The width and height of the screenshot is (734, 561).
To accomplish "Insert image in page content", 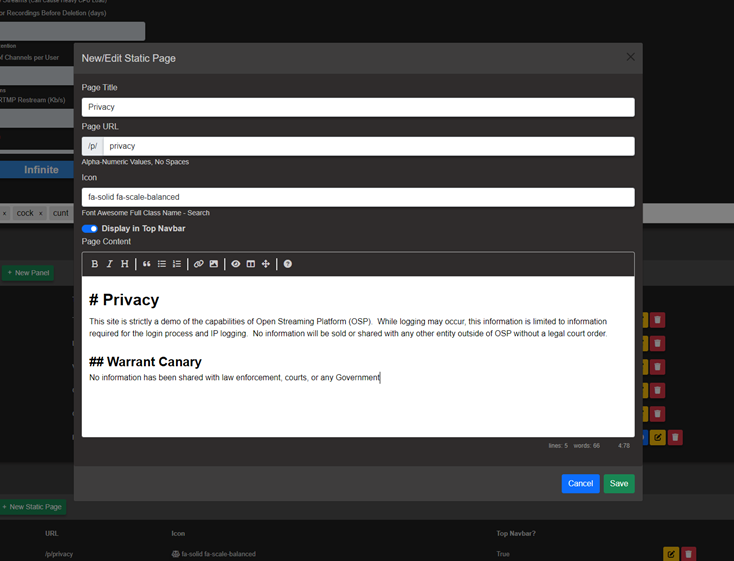I will (213, 264).
